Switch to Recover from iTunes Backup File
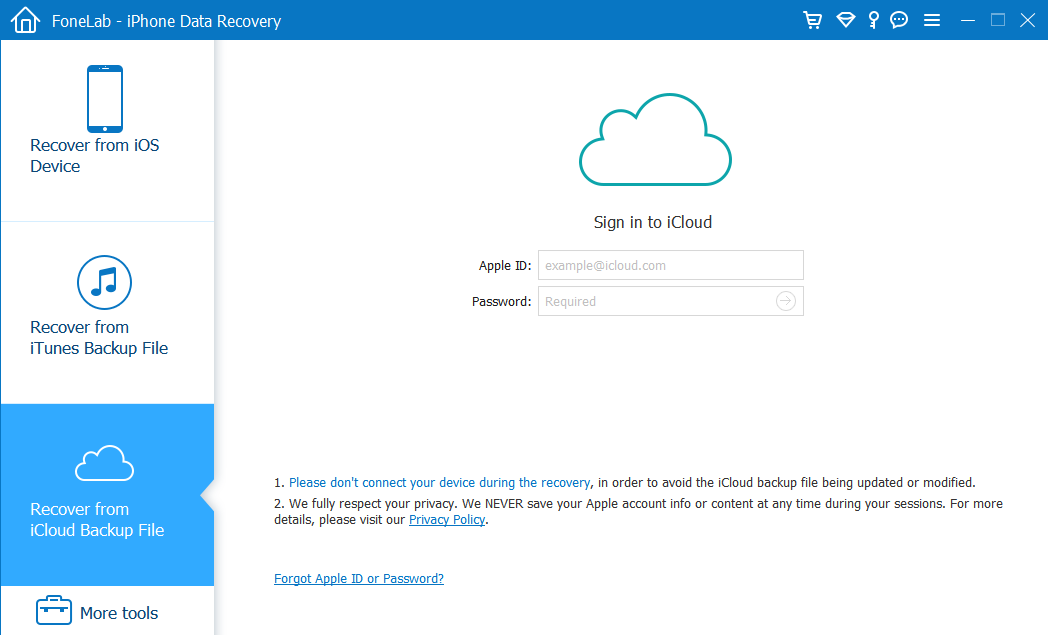This screenshot has height=635, width=1048. (x=105, y=308)
